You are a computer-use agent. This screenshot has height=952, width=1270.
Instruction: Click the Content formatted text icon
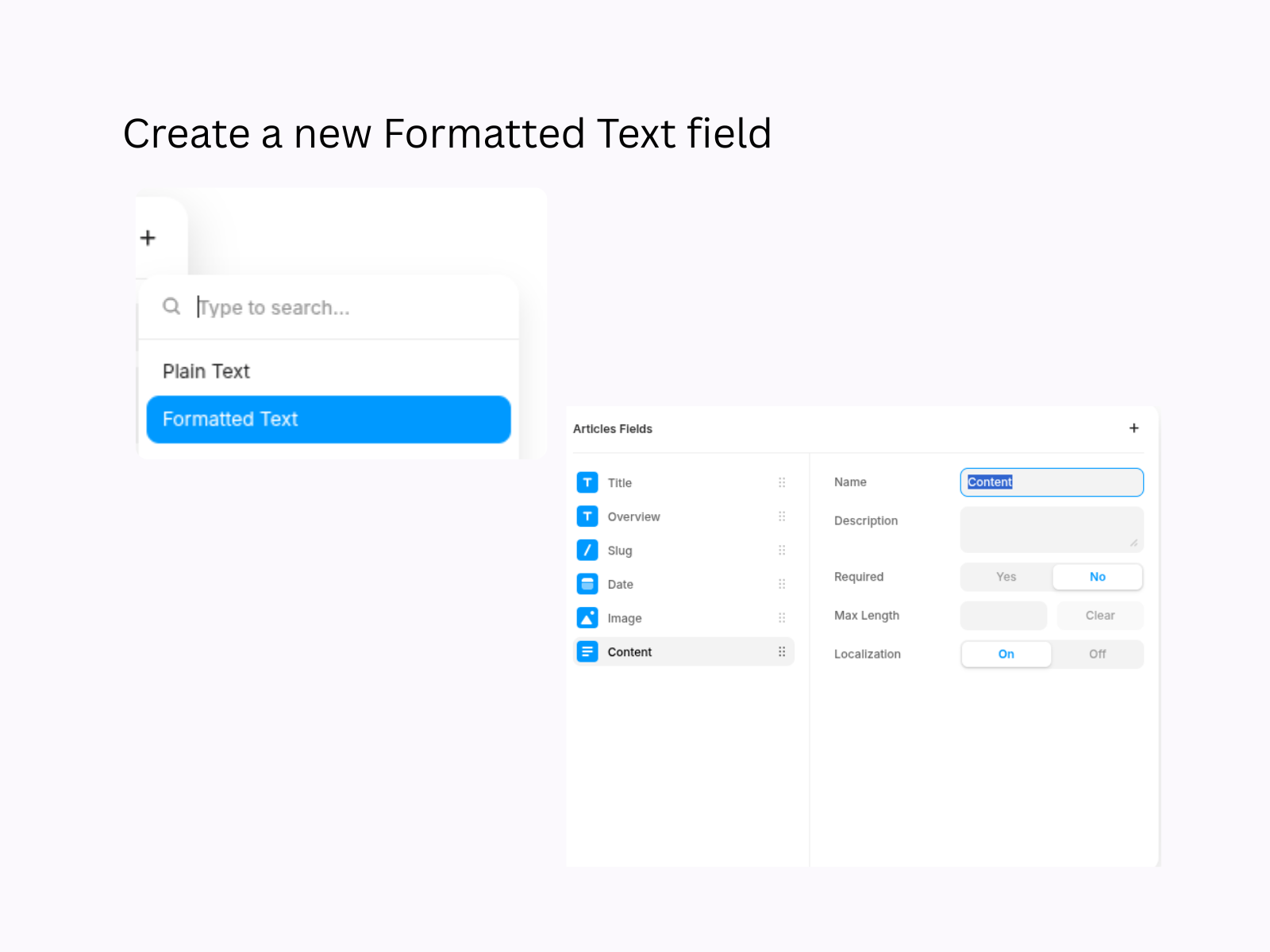click(x=587, y=652)
